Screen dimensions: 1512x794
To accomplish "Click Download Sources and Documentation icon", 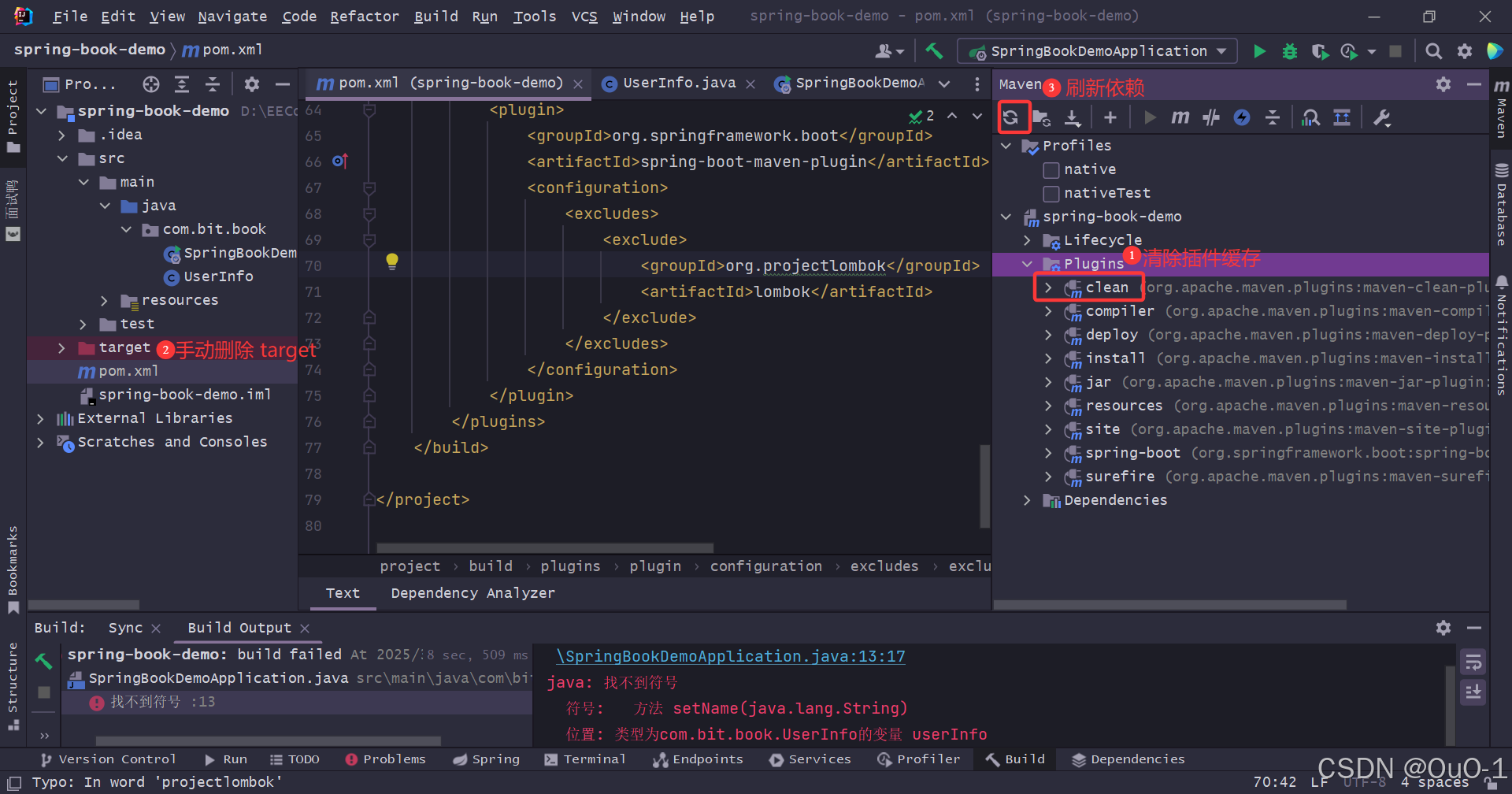I will [x=1073, y=118].
